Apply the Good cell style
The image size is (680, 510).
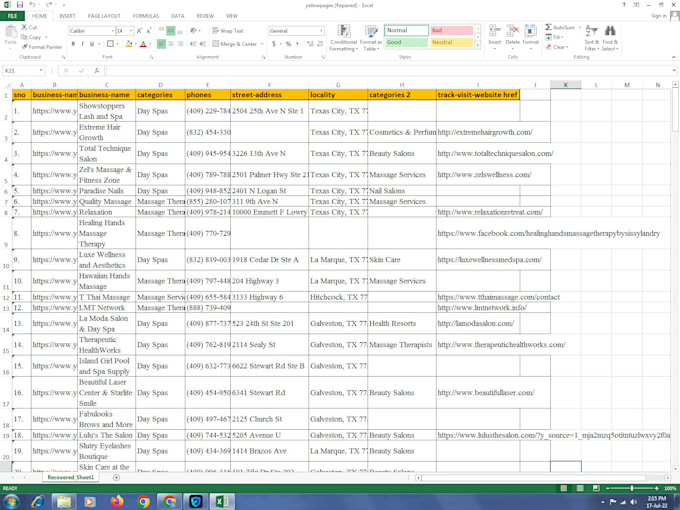point(406,42)
